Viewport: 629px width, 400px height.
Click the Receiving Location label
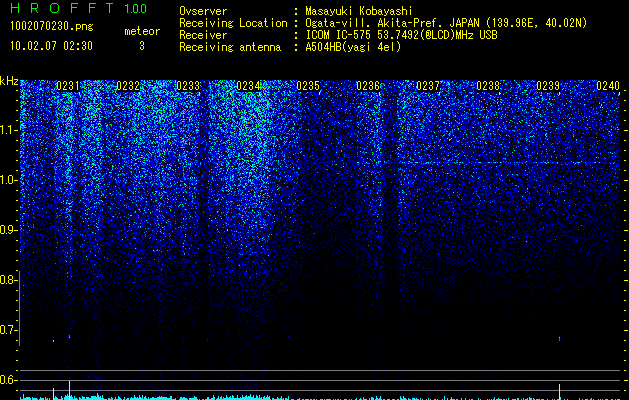click(233, 23)
